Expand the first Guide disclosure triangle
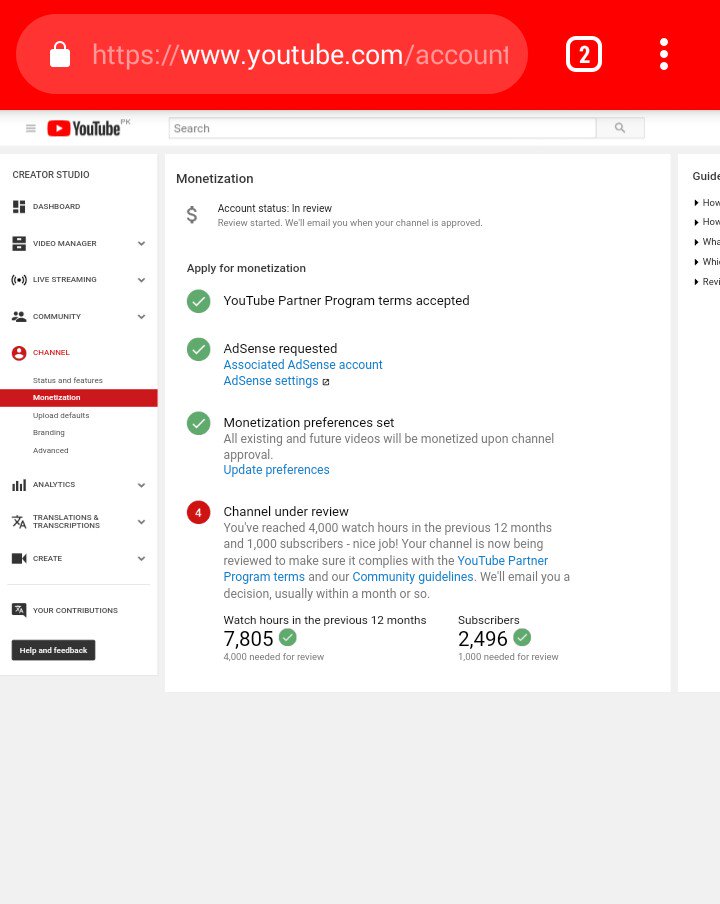 coord(696,202)
